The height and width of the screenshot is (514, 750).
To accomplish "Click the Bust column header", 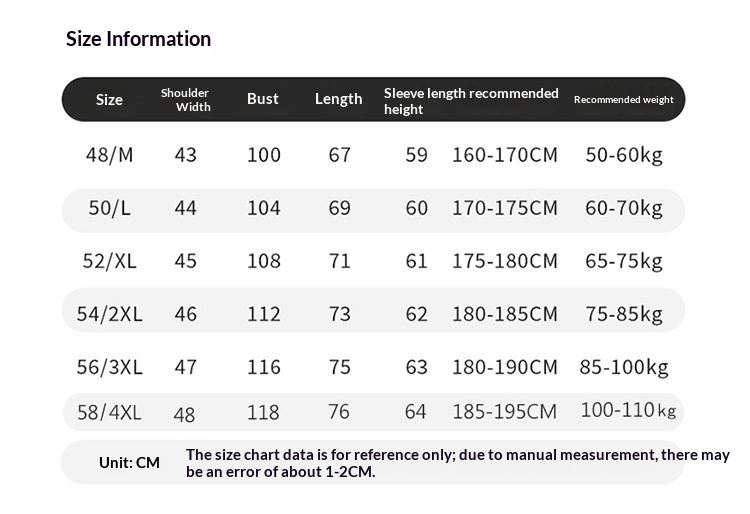I will pos(263,99).
